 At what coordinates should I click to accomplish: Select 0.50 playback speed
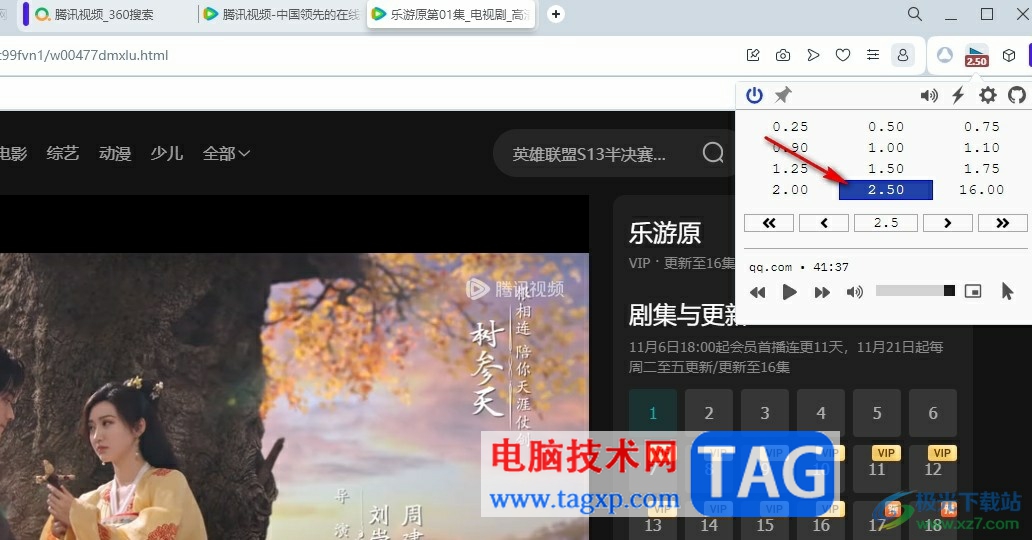point(886,126)
